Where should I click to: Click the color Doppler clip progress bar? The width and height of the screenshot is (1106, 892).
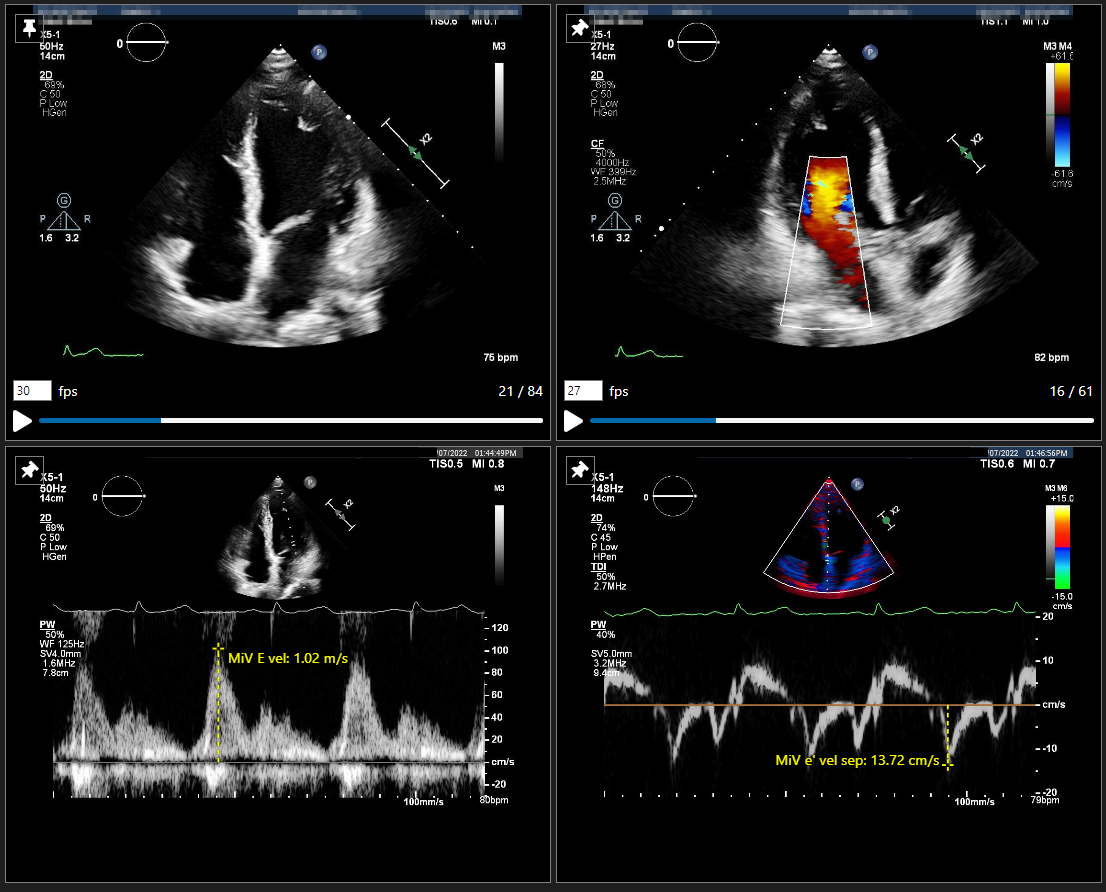(841, 421)
